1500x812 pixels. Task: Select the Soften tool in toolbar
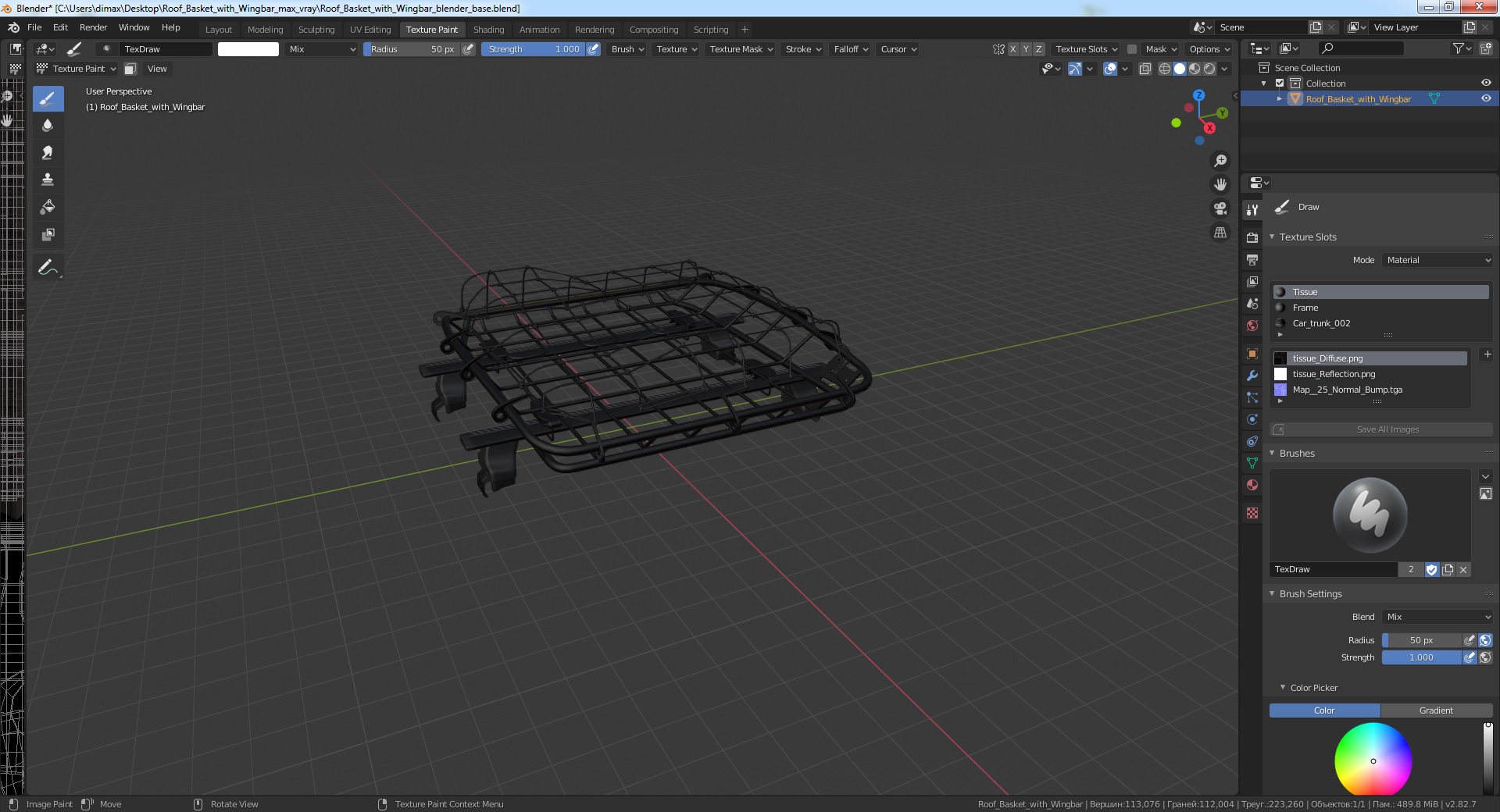tap(48, 125)
